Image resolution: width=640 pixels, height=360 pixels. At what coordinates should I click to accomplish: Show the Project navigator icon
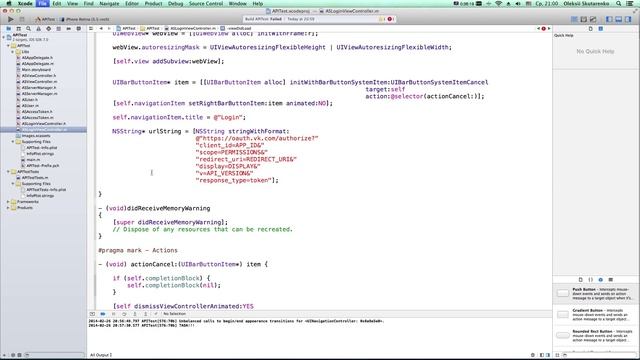click(x=9, y=29)
